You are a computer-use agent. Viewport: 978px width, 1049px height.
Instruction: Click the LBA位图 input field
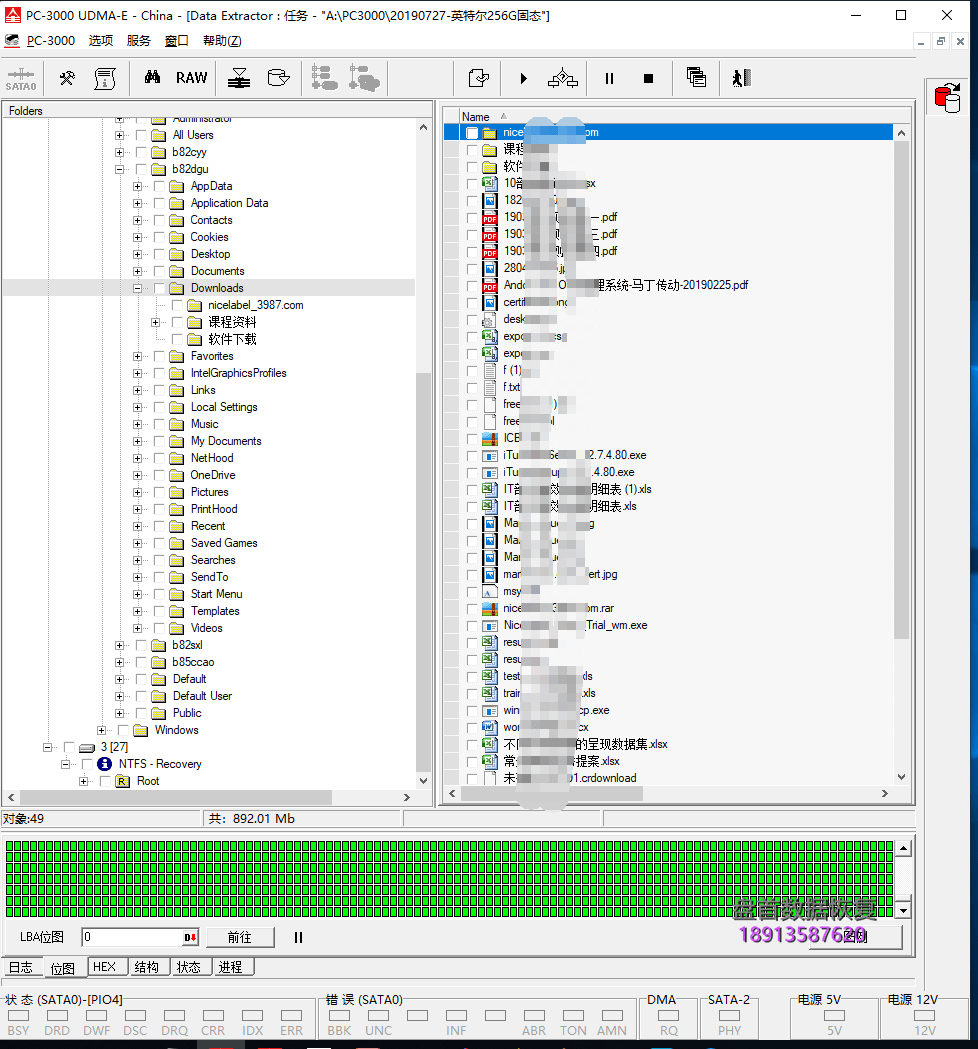[x=132, y=938]
